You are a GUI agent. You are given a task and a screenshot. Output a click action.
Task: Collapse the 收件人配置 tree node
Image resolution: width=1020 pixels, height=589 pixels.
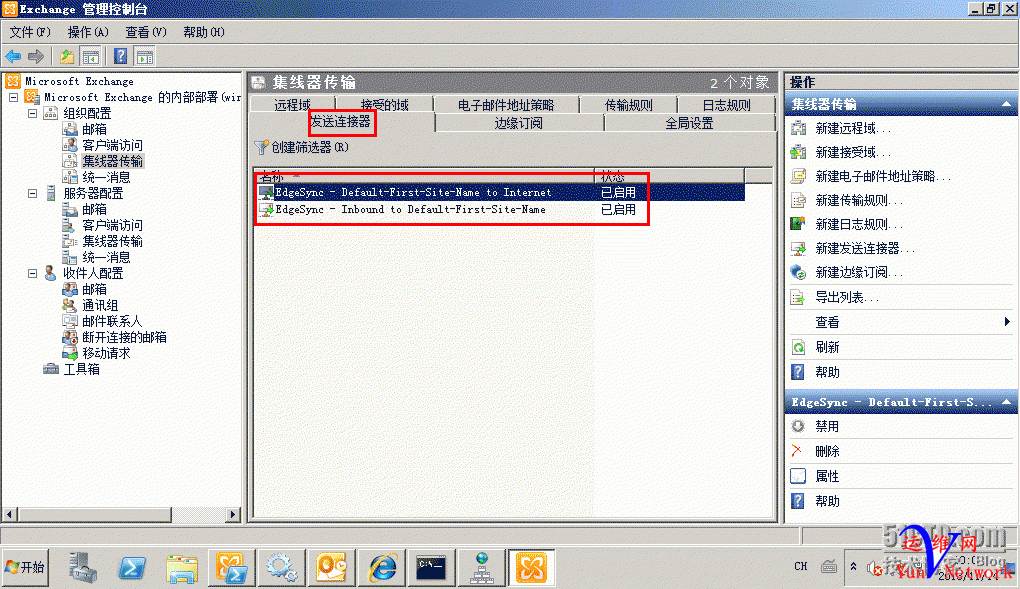point(33,273)
